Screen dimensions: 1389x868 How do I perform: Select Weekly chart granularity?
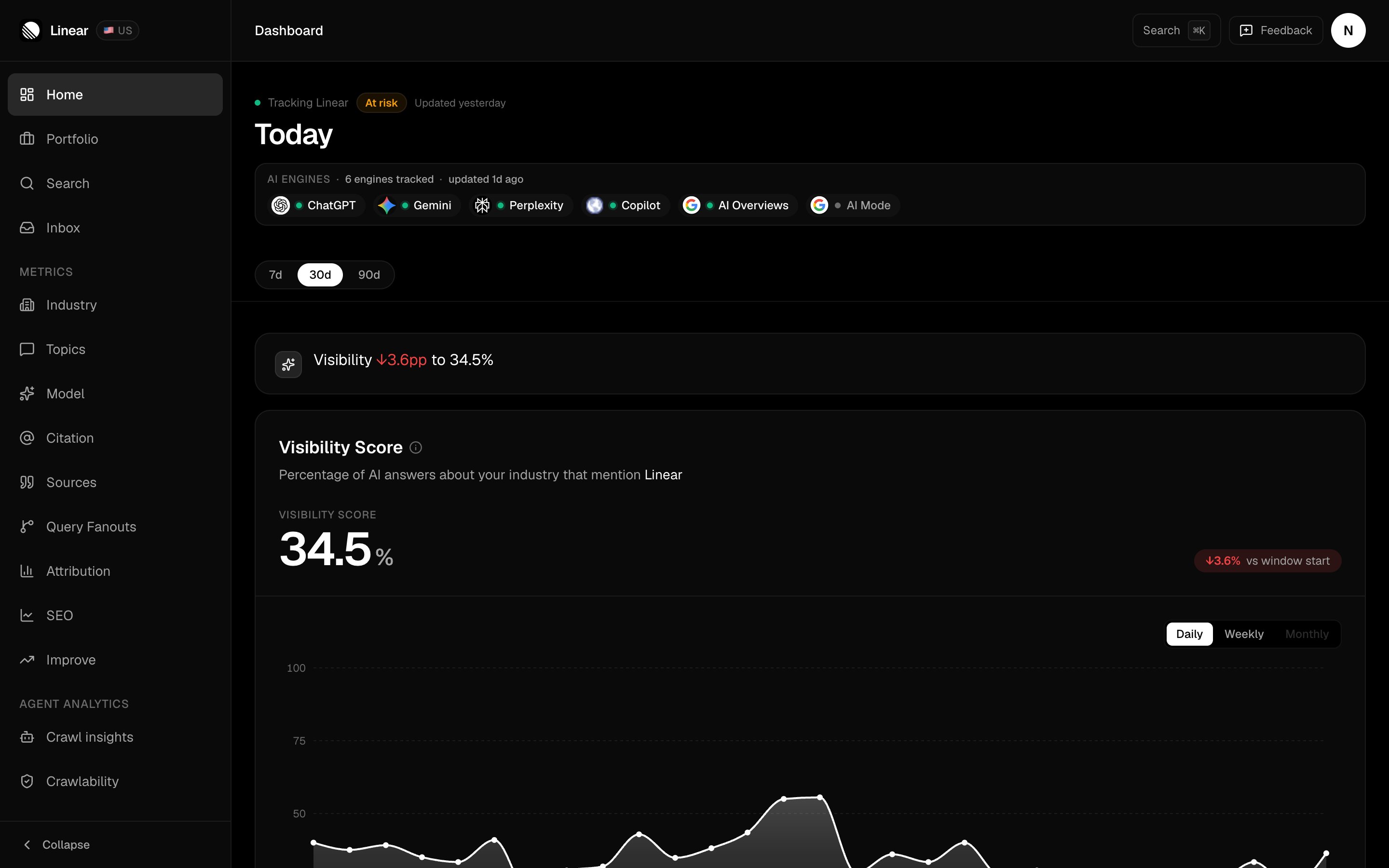1244,634
